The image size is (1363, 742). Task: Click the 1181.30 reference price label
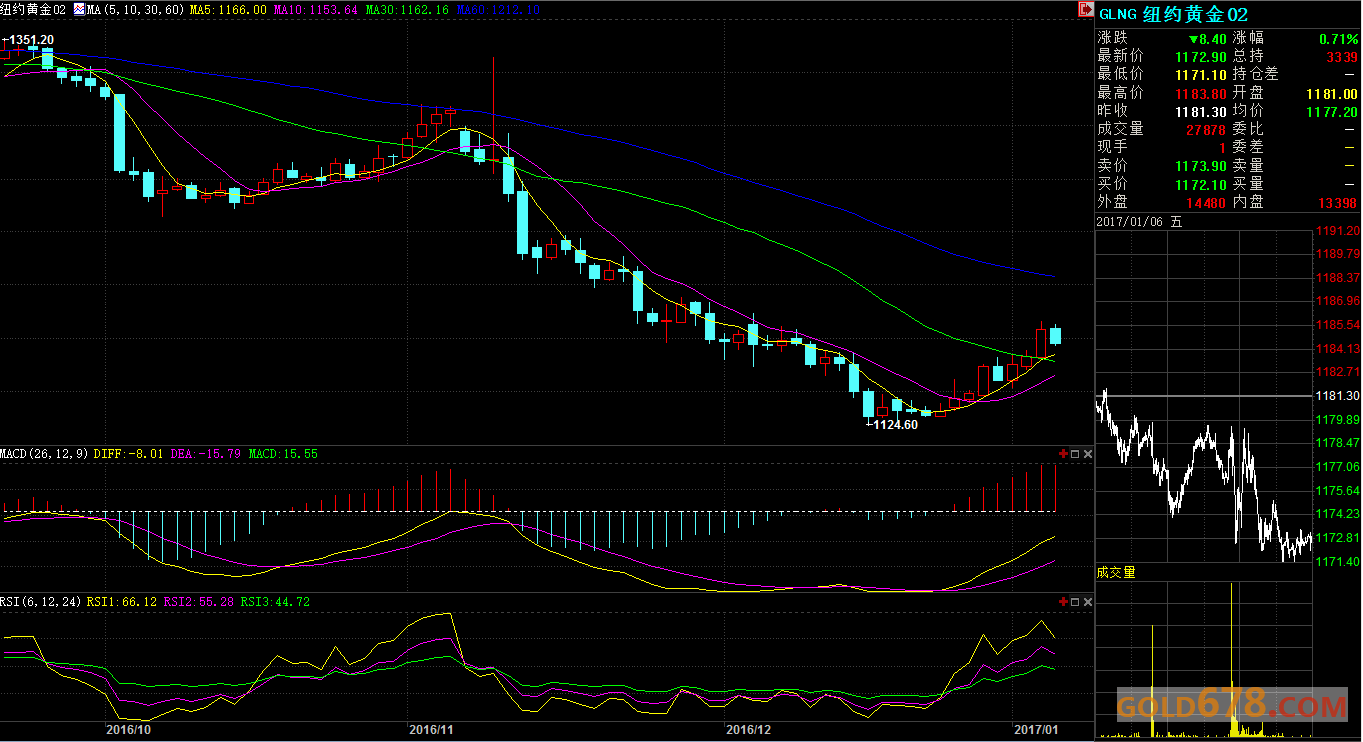coord(1338,396)
